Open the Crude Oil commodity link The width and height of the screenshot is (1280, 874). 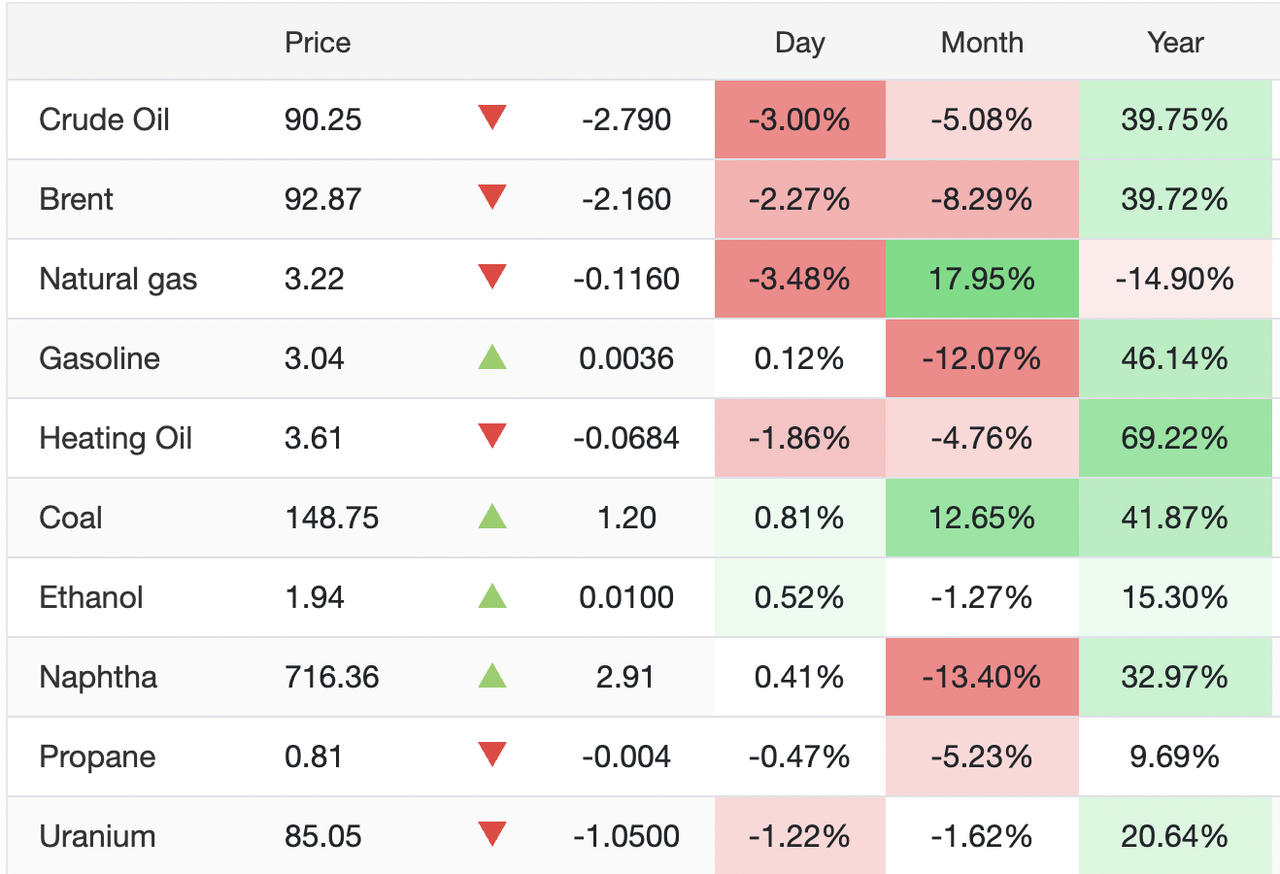coord(104,119)
